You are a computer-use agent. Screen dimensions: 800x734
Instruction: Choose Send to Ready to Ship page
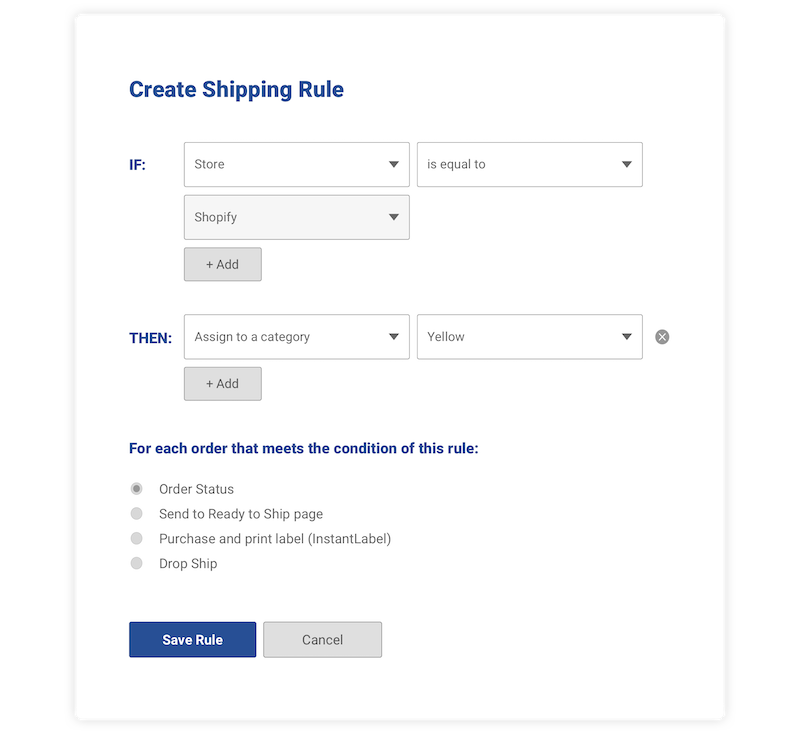(x=137, y=514)
